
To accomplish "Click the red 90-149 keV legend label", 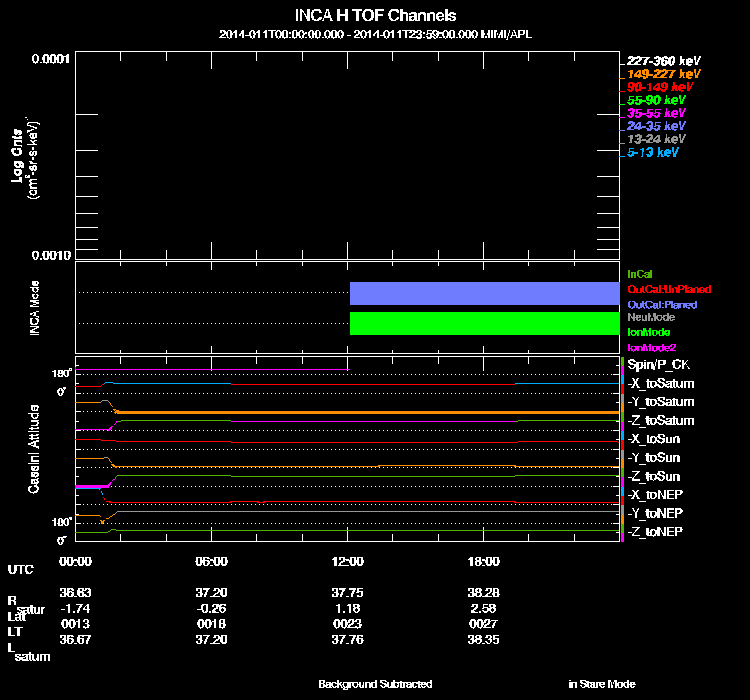I will click(656, 87).
